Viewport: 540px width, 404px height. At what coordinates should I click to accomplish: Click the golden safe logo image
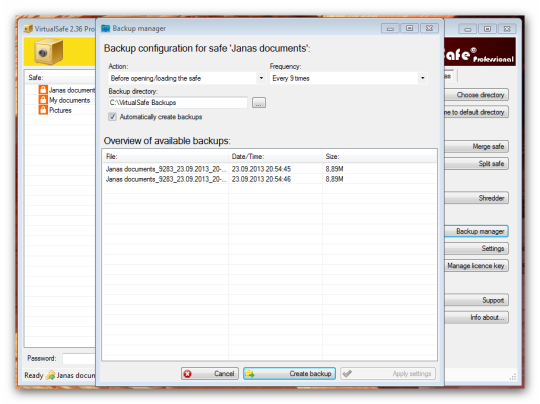pyautogui.click(x=49, y=52)
